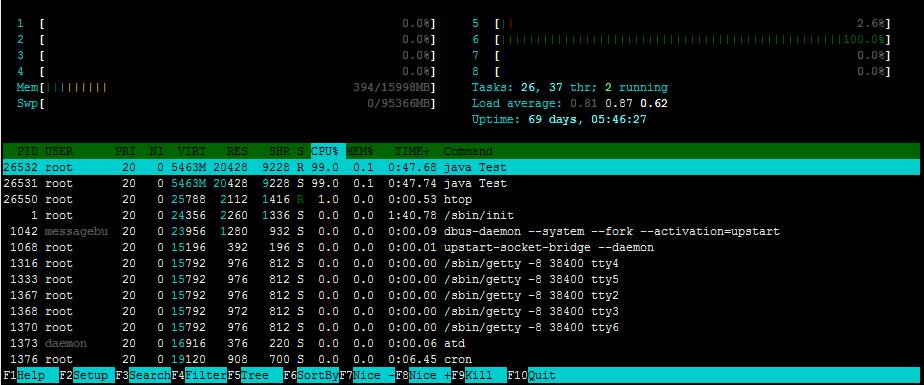
Task: Click the F1 Help function key
Action: coord(31,376)
